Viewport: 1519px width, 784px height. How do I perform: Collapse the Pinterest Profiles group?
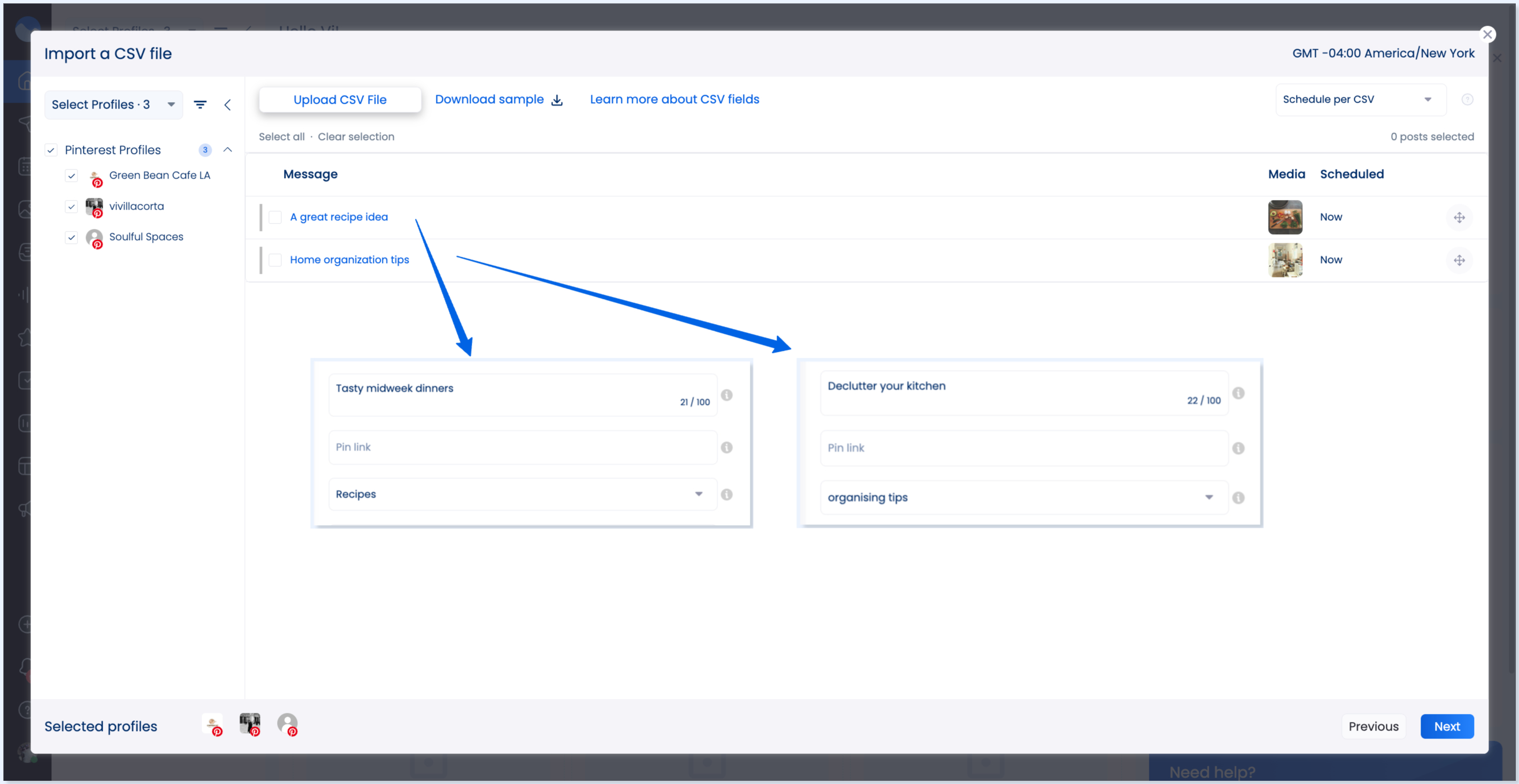pyautogui.click(x=228, y=150)
